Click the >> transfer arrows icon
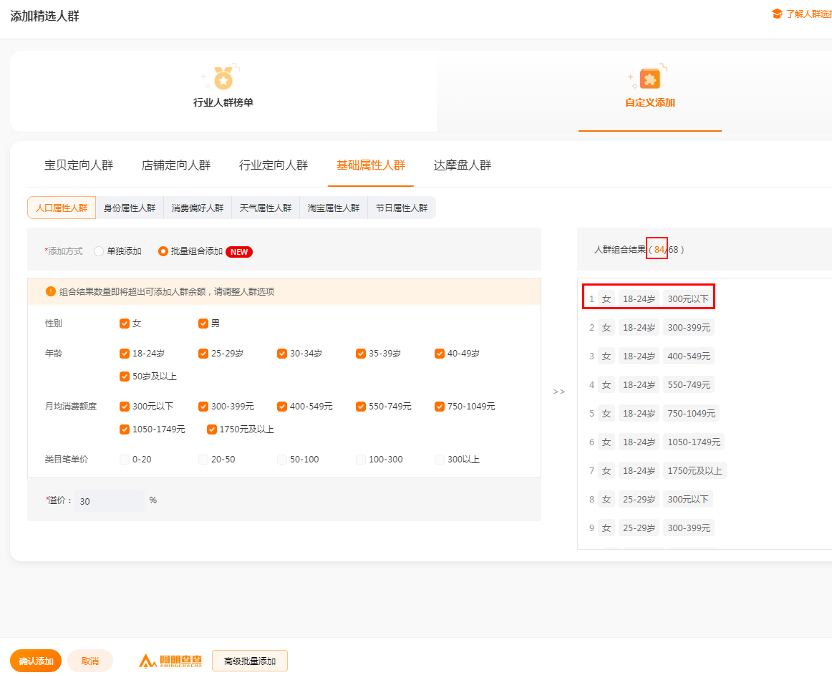 (559, 391)
